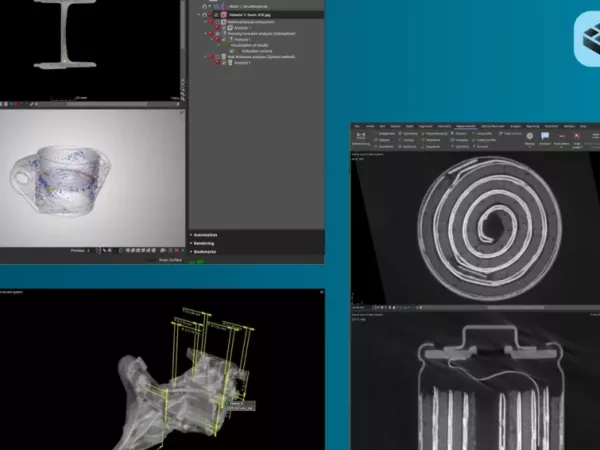Expand the Automation panel section
The image size is (600, 450).
[205, 235]
